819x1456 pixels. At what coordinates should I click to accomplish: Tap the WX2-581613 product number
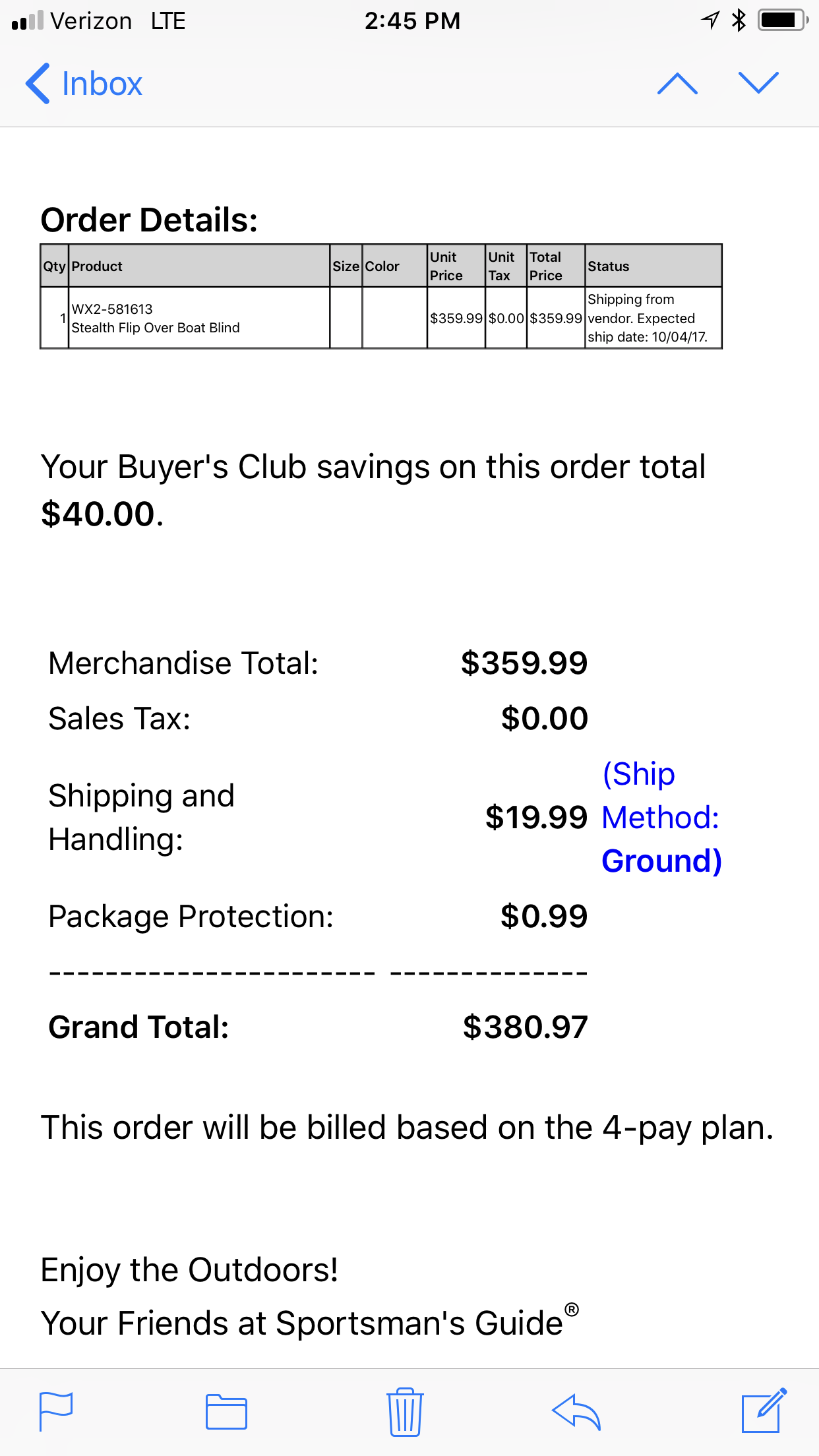click(112, 309)
